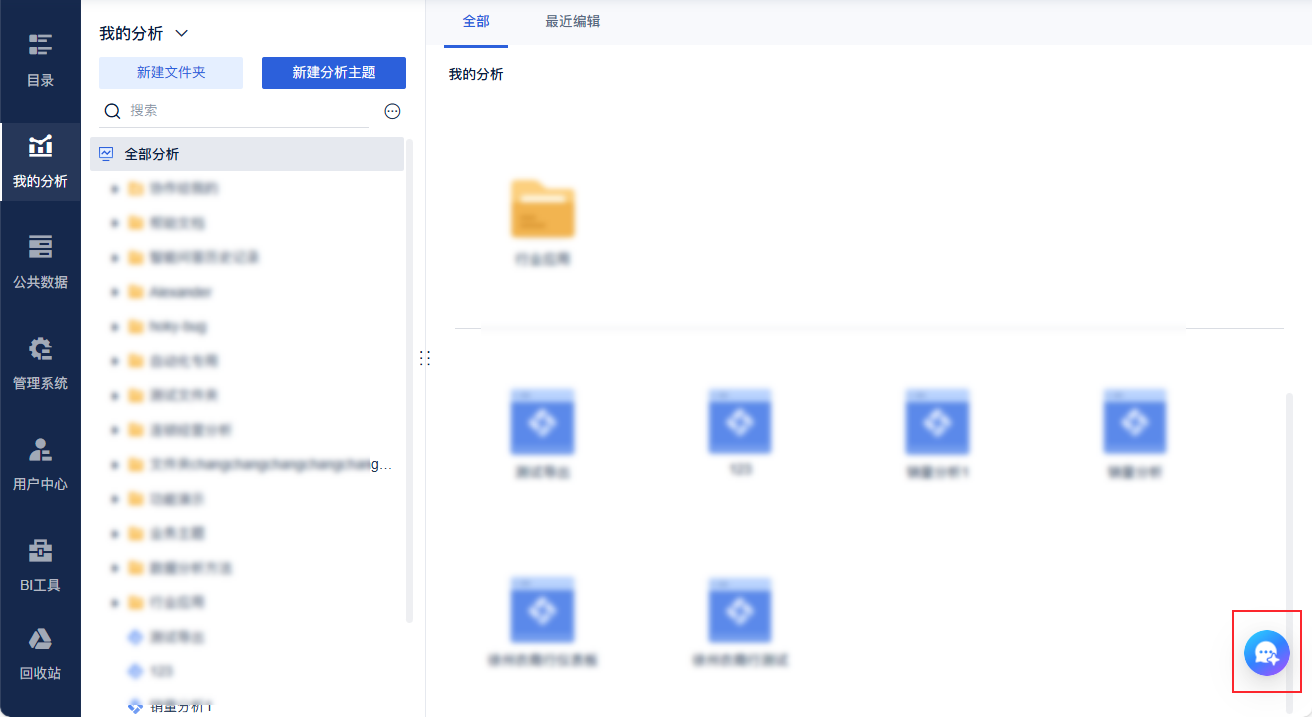Click the 新建文件夹 button
Image resolution: width=1312 pixels, height=717 pixels.
pyautogui.click(x=171, y=73)
